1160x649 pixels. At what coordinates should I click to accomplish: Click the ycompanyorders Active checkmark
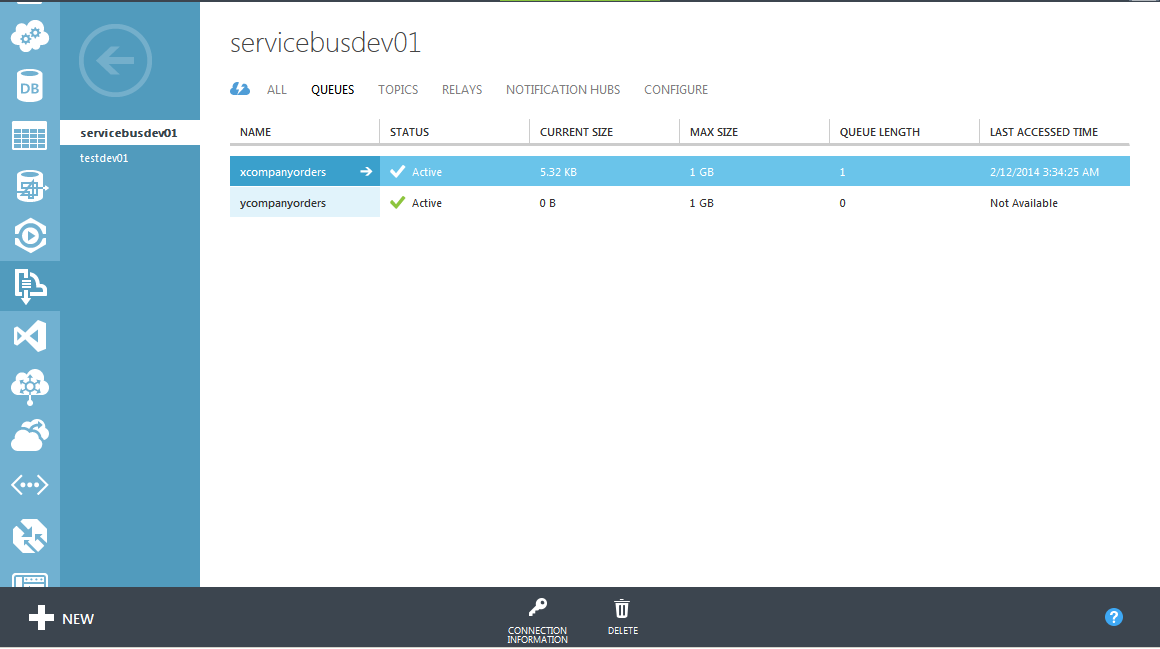(x=397, y=203)
